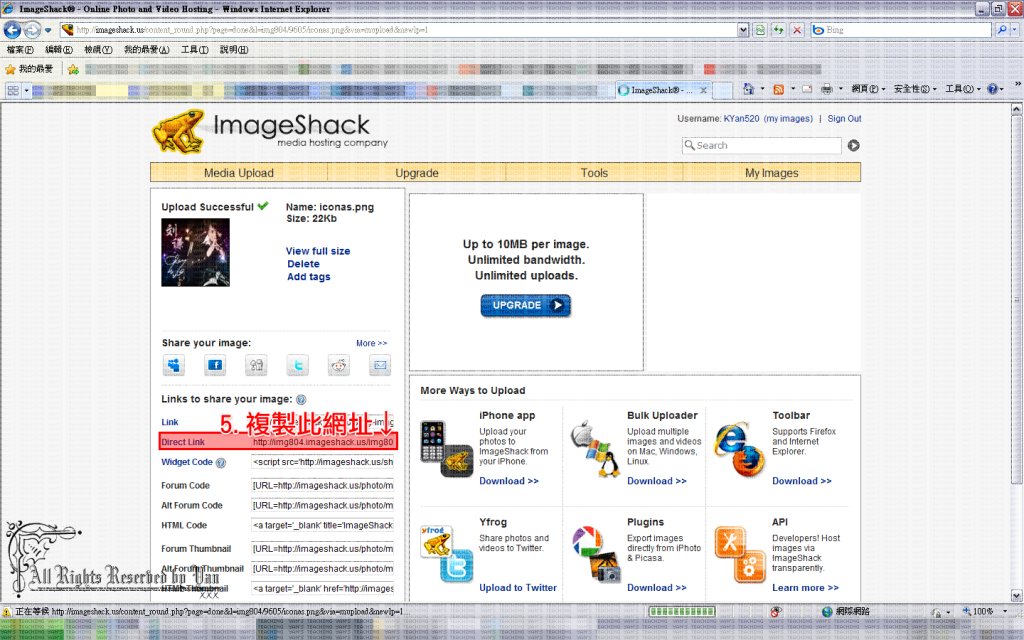Image resolution: width=1024 pixels, height=640 pixels.
Task: Switch to the ImageShack browser tab
Action: tap(664, 90)
